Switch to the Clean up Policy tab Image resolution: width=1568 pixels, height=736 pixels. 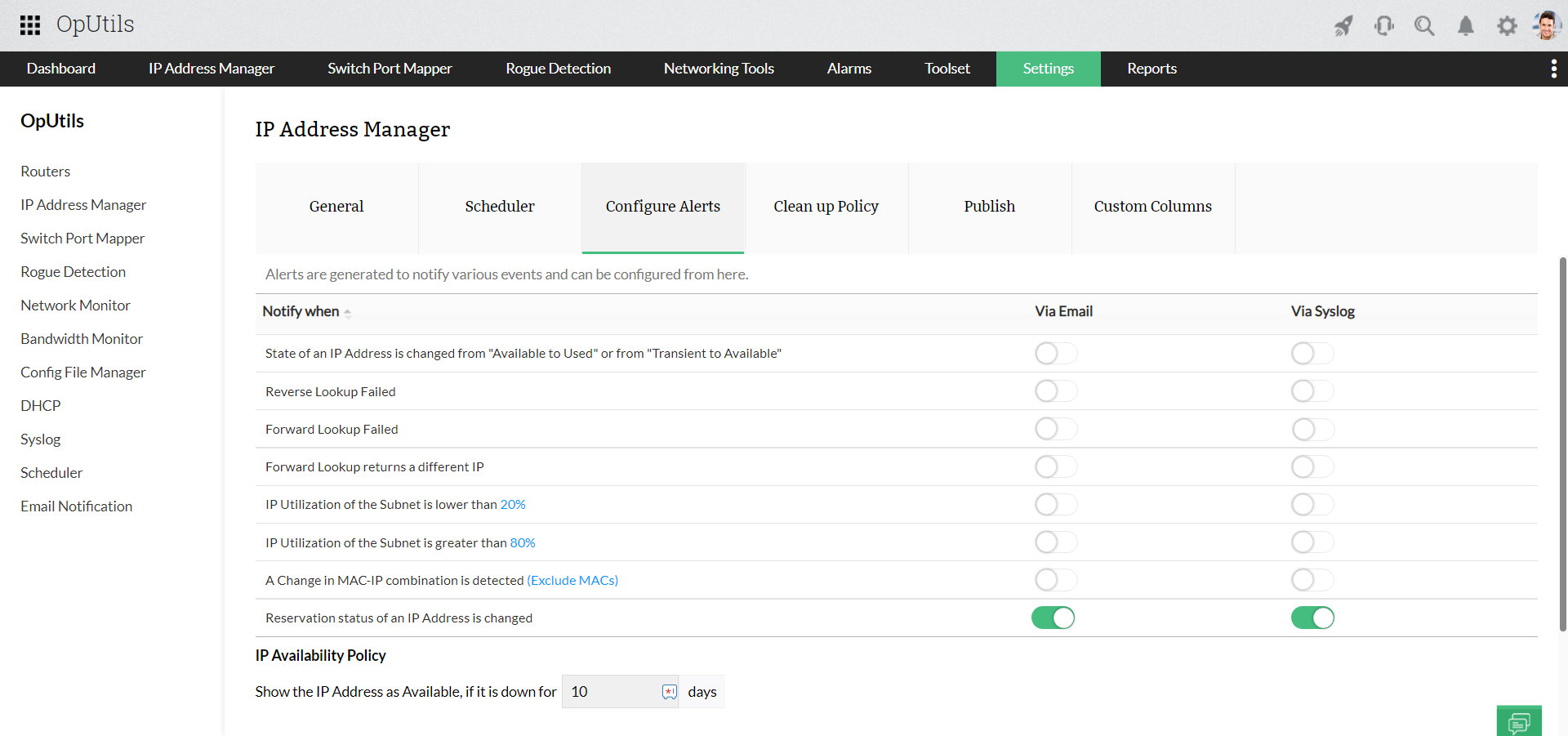pyautogui.click(x=826, y=207)
